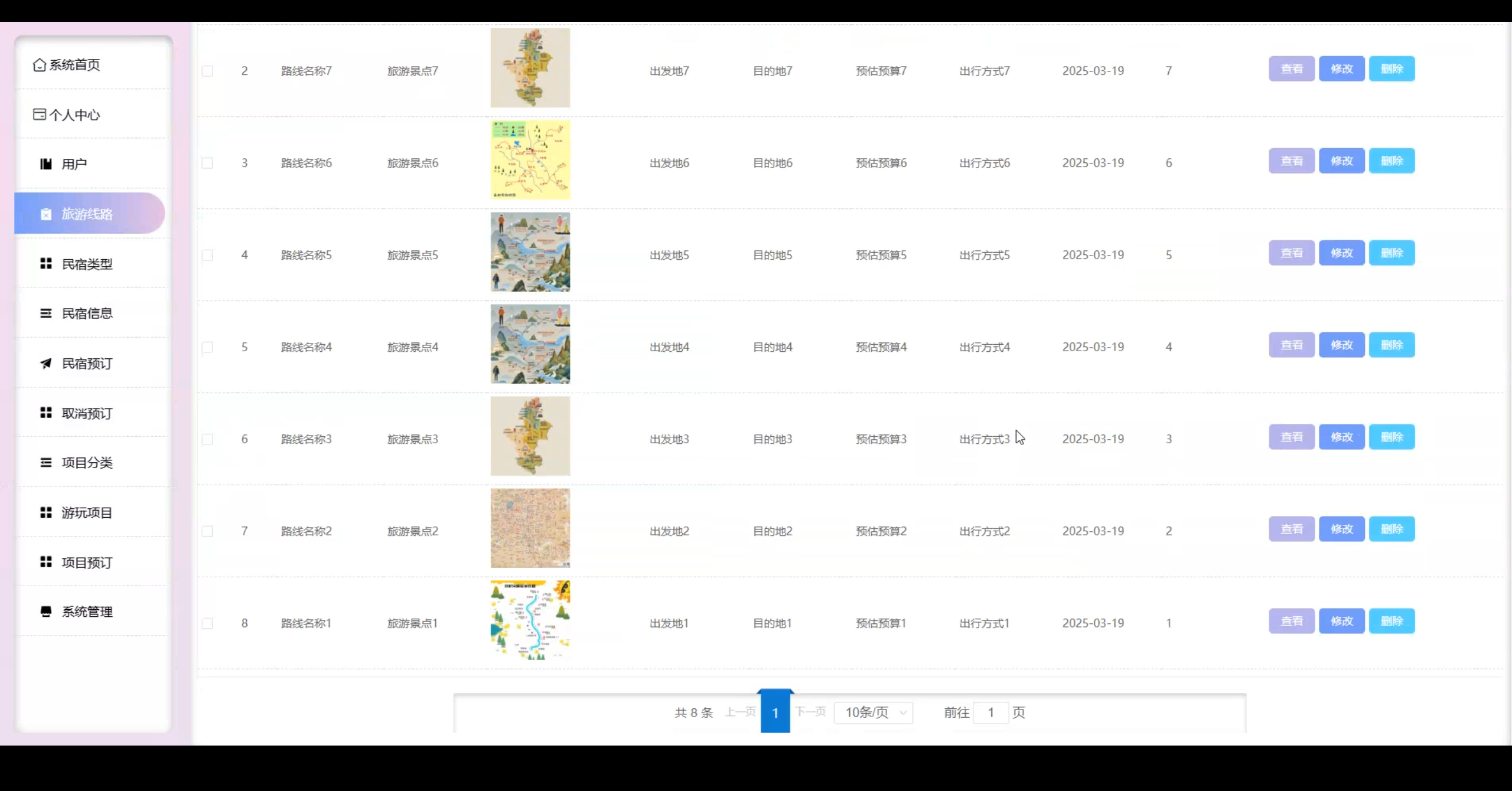This screenshot has width=1512, height=791.
Task: Select the 项目分类 category icon
Action: [x=47, y=462]
